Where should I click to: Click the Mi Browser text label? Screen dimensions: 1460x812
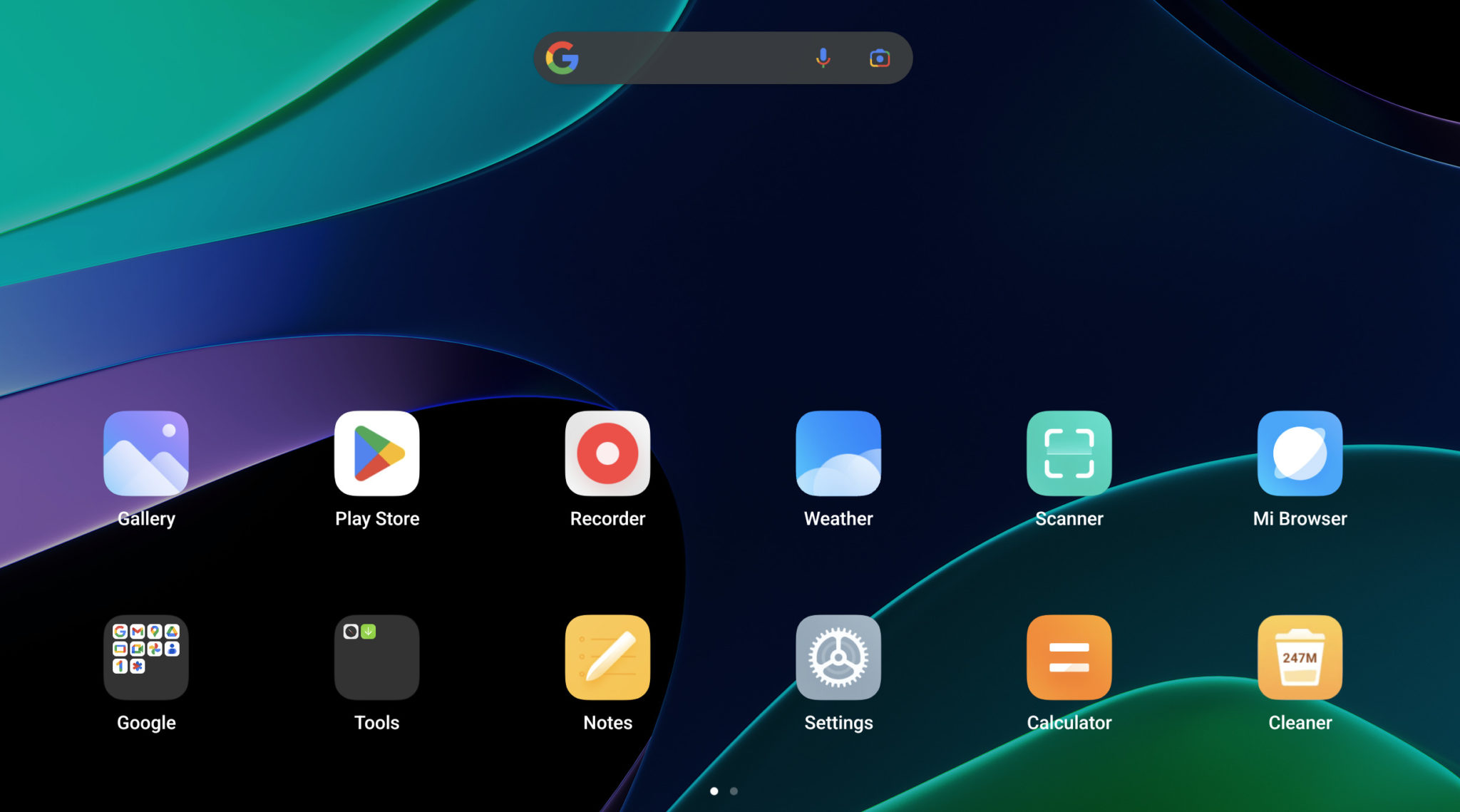[x=1300, y=518]
